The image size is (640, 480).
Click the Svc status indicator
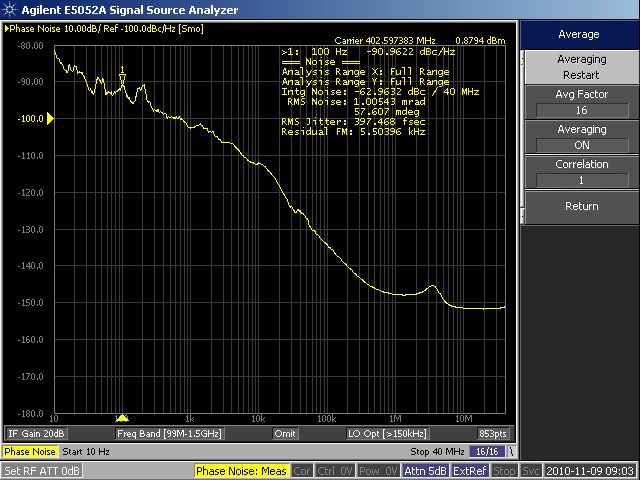pyautogui.click(x=531, y=471)
